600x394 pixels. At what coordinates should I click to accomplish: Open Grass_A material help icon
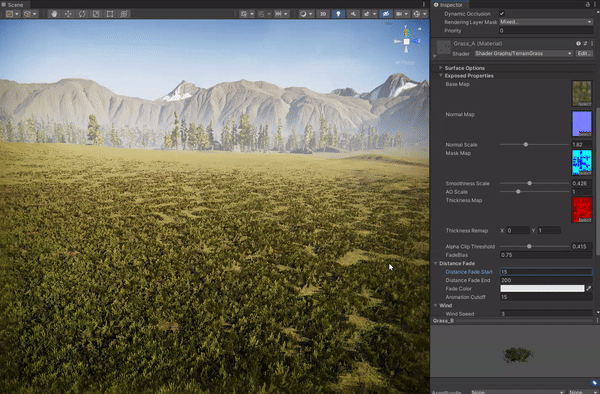[578, 44]
